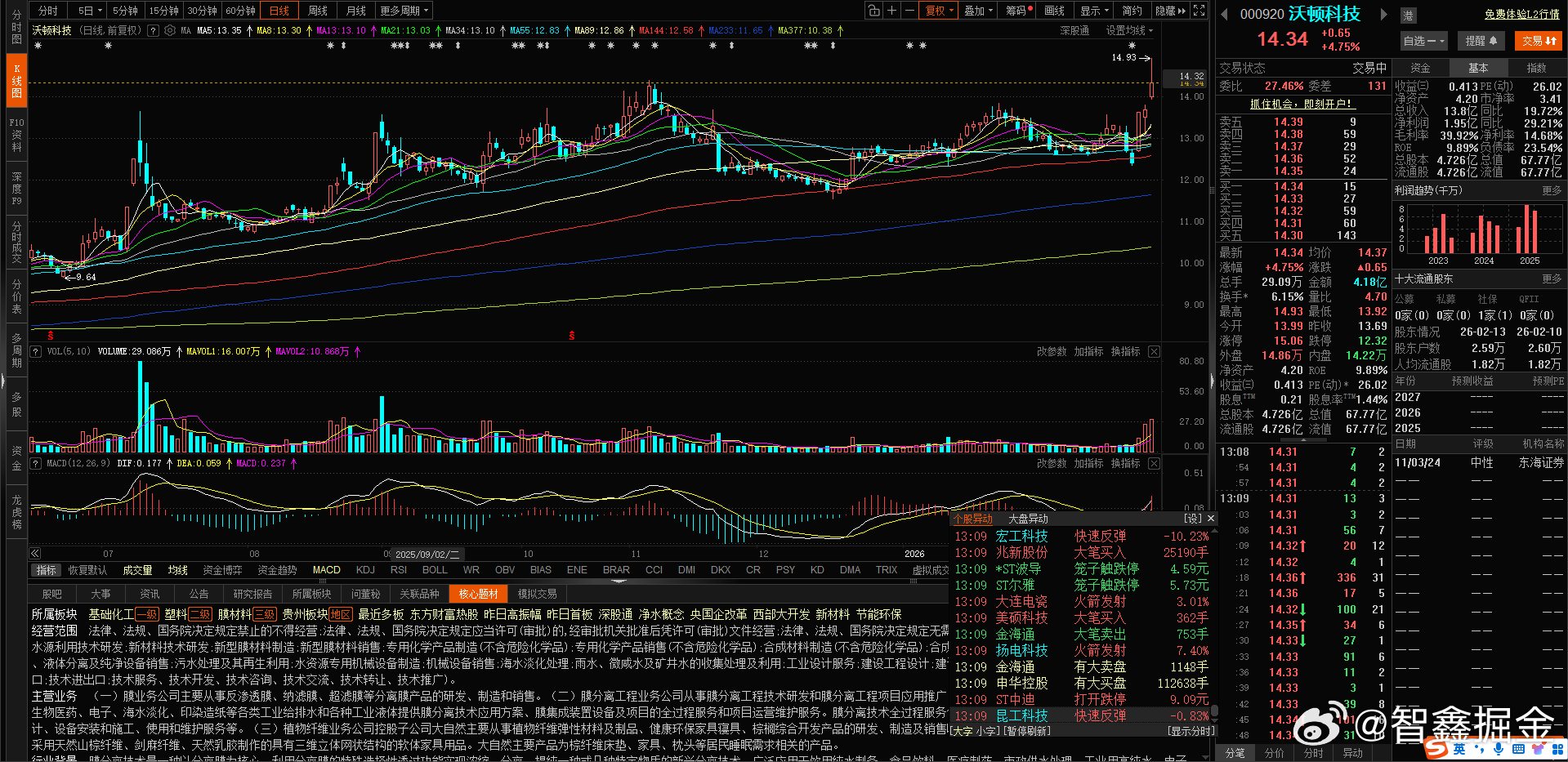Select the 15分钟 period tab
This screenshot has width=1568, height=762.
tap(163, 11)
